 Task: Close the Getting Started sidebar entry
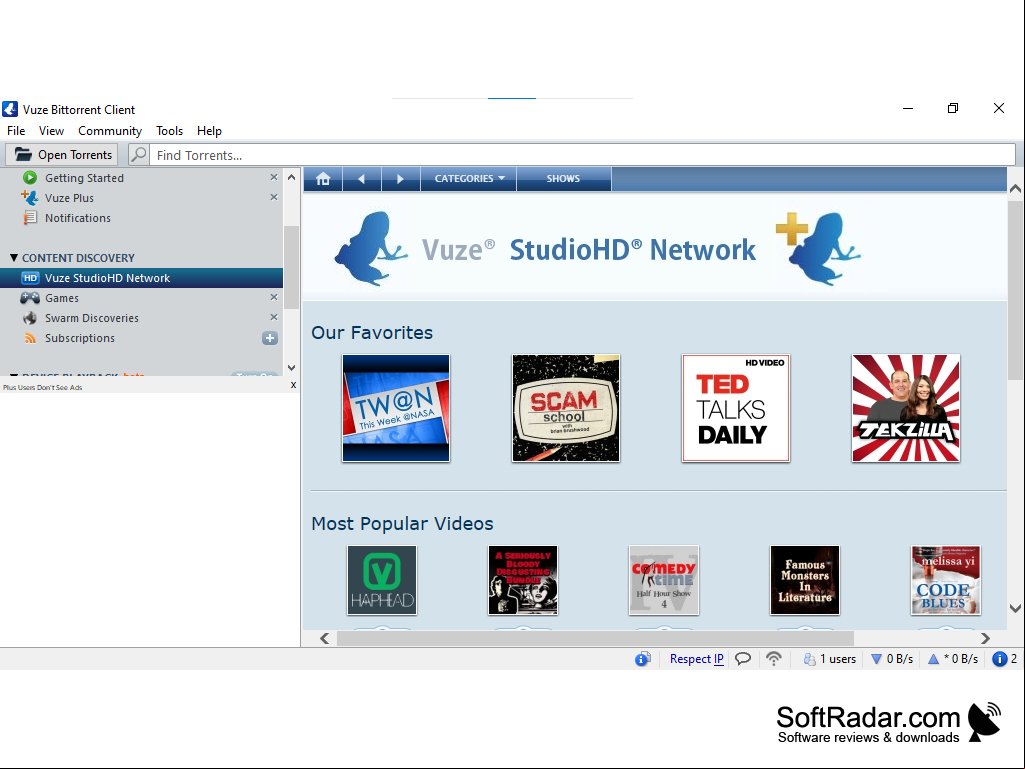coord(274,177)
